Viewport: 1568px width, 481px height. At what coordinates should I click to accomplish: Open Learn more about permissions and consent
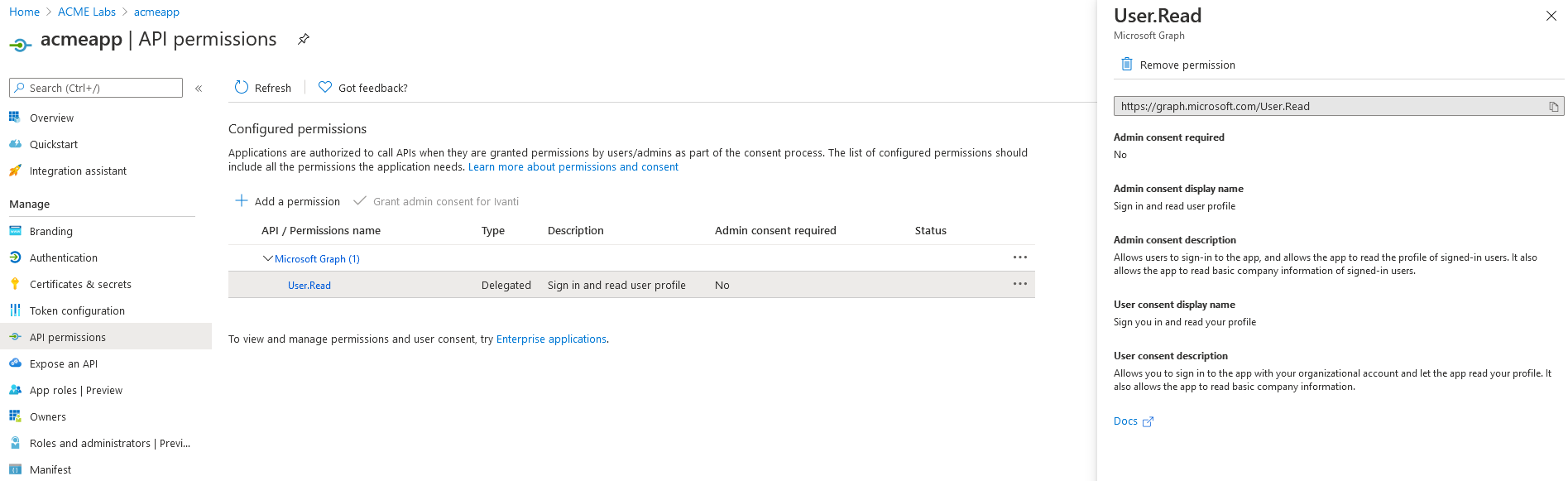(x=573, y=167)
